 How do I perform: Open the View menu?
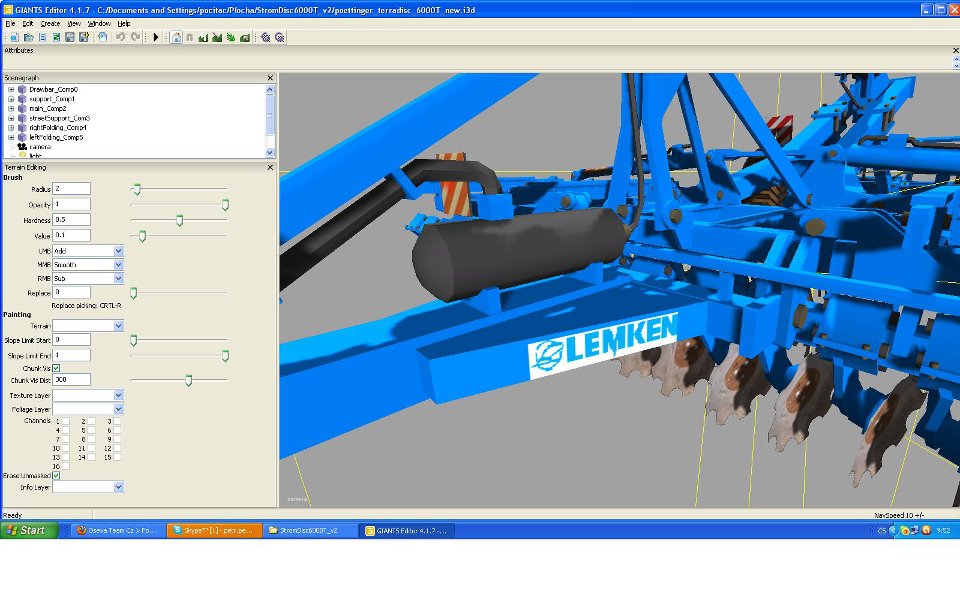(74, 23)
